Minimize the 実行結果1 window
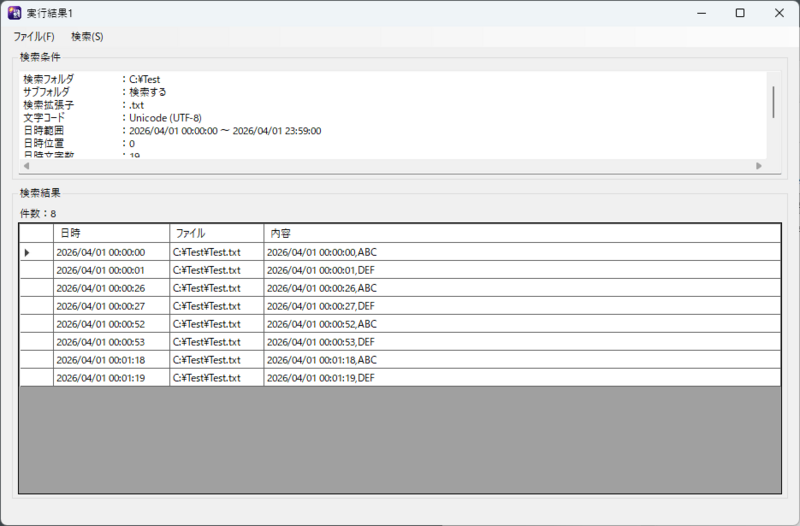800x526 pixels. point(702,13)
